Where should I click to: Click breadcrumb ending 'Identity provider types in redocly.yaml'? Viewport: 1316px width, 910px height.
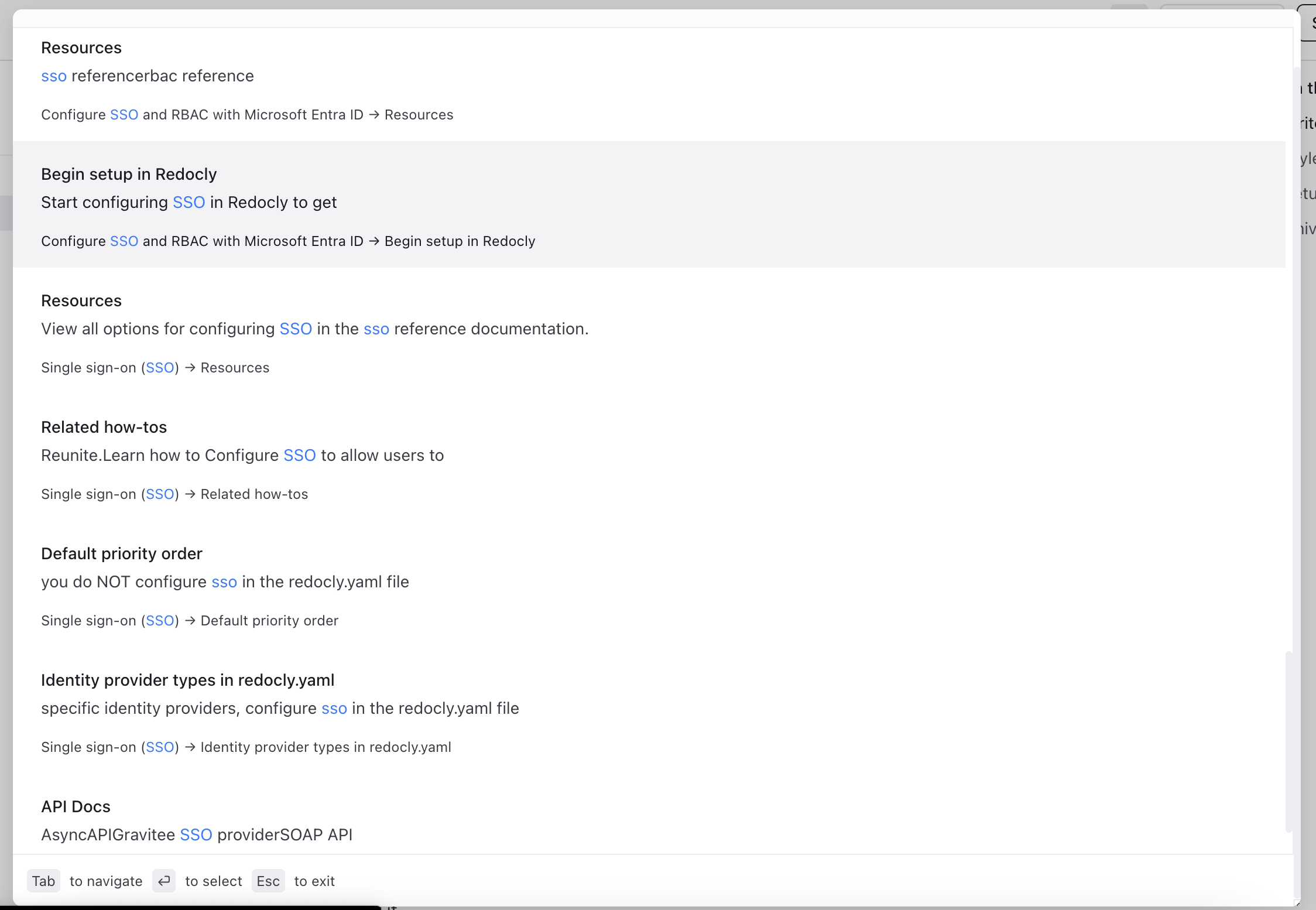(246, 747)
